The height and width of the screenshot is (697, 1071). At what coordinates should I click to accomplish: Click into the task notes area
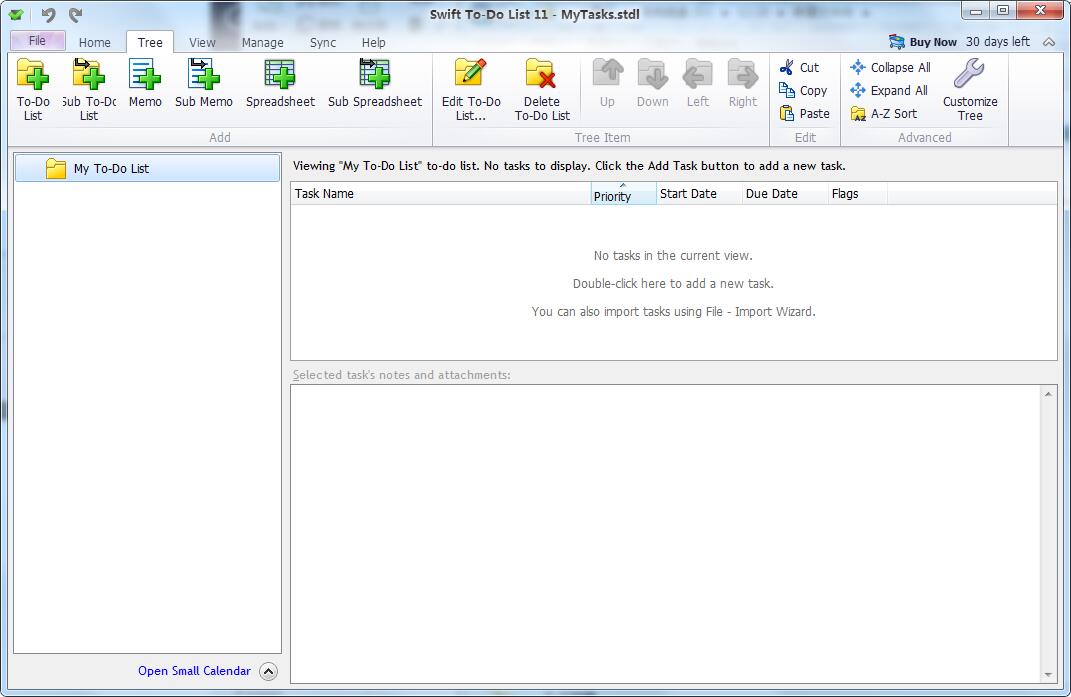(x=666, y=534)
